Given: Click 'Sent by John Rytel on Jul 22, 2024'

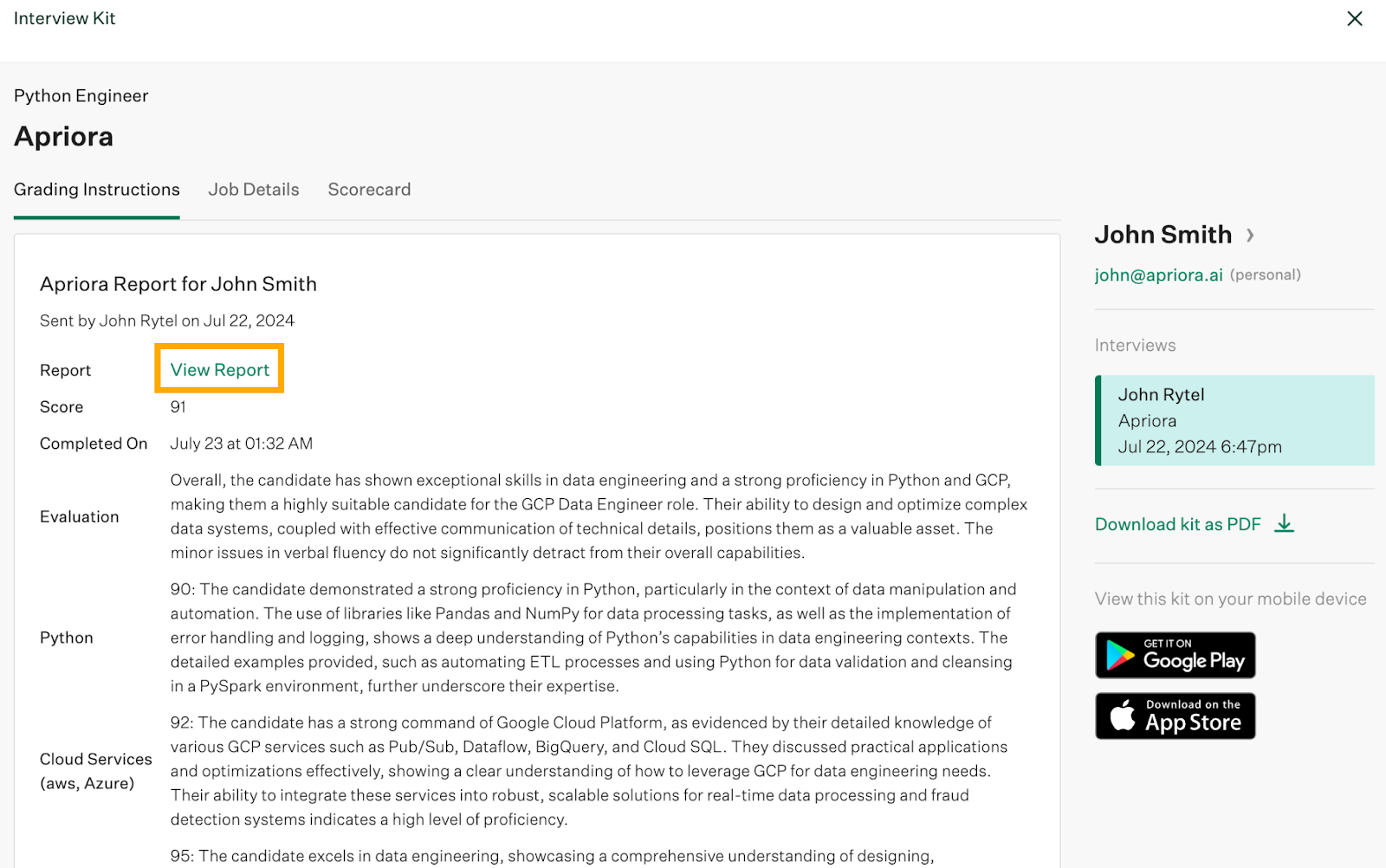Looking at the screenshot, I should pos(167,321).
